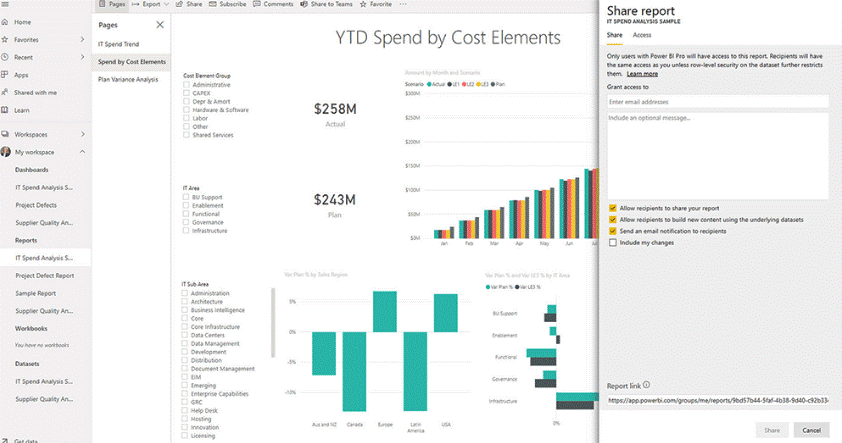Click the Report link info icon
842x443 pixels.
pyautogui.click(x=647, y=385)
